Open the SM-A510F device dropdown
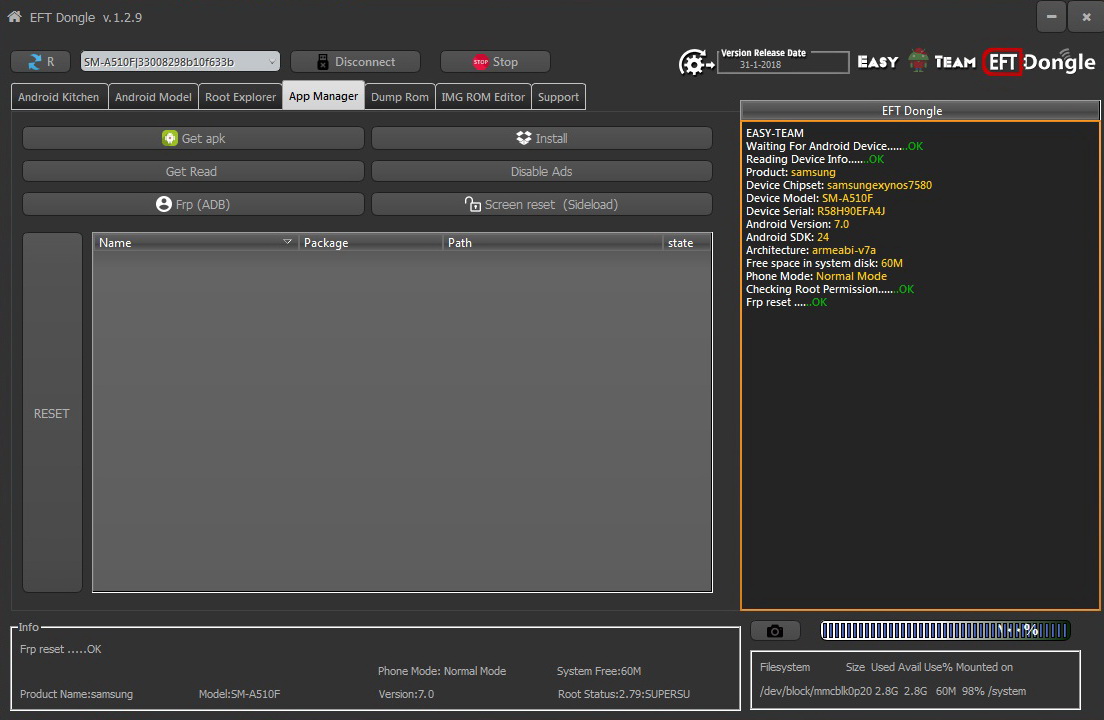Screen dimensions: 1104x720 [180, 62]
